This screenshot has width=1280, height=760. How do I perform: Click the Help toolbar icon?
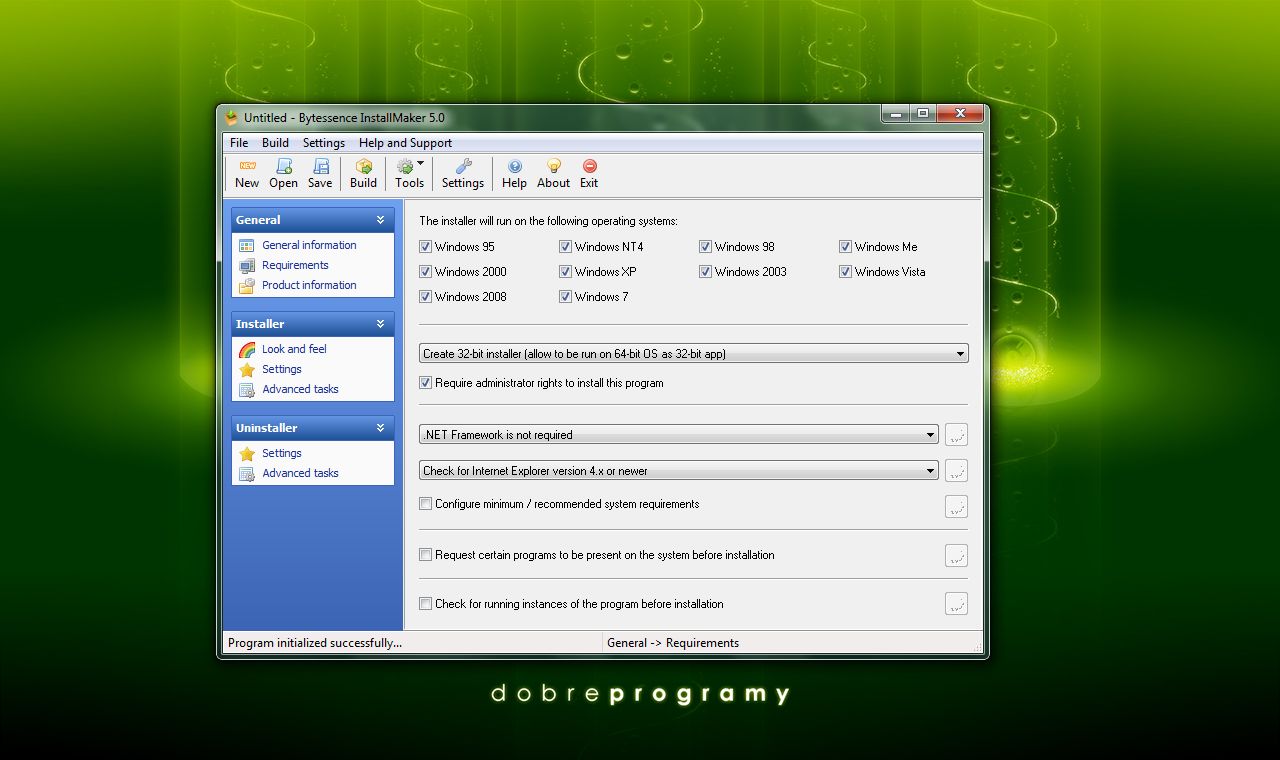point(514,166)
